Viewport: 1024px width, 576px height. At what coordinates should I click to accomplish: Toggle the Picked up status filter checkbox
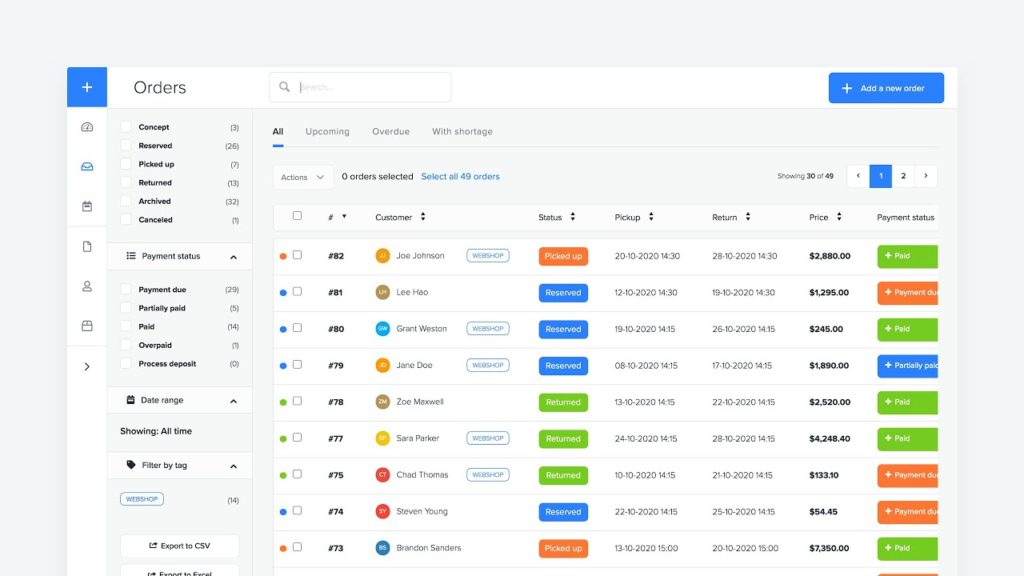(x=126, y=164)
